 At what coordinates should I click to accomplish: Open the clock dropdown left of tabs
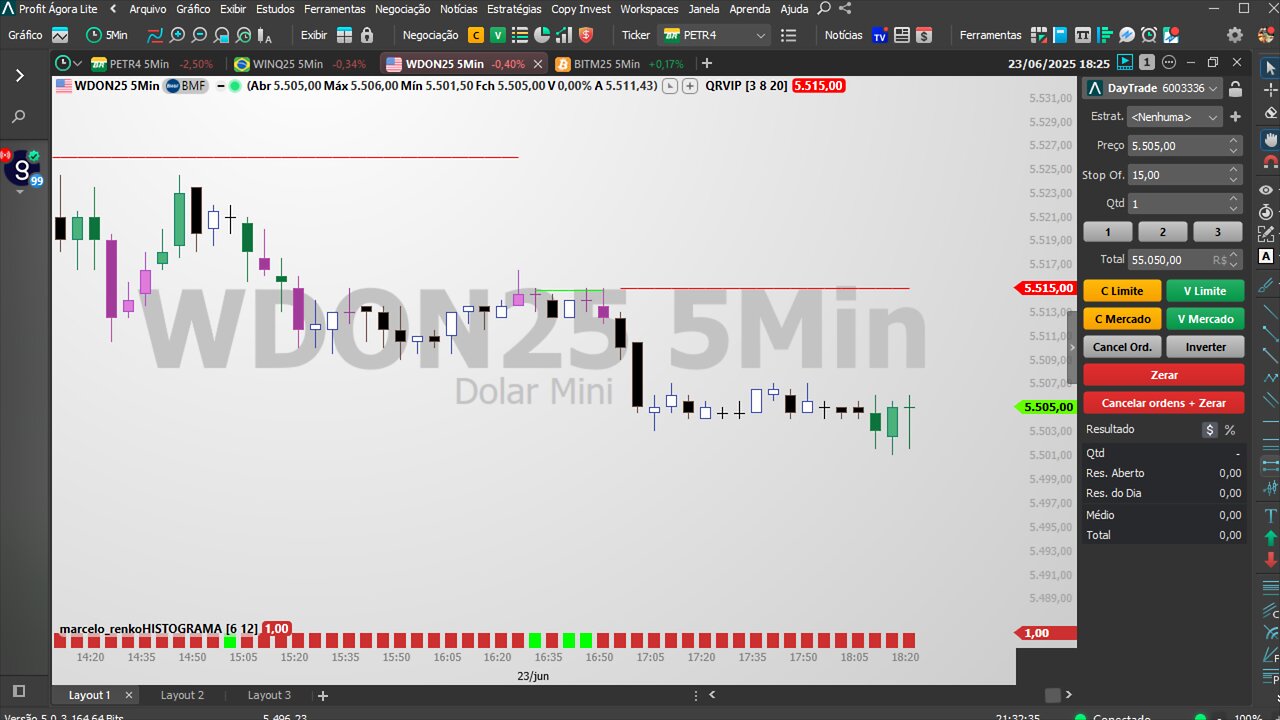pos(69,64)
